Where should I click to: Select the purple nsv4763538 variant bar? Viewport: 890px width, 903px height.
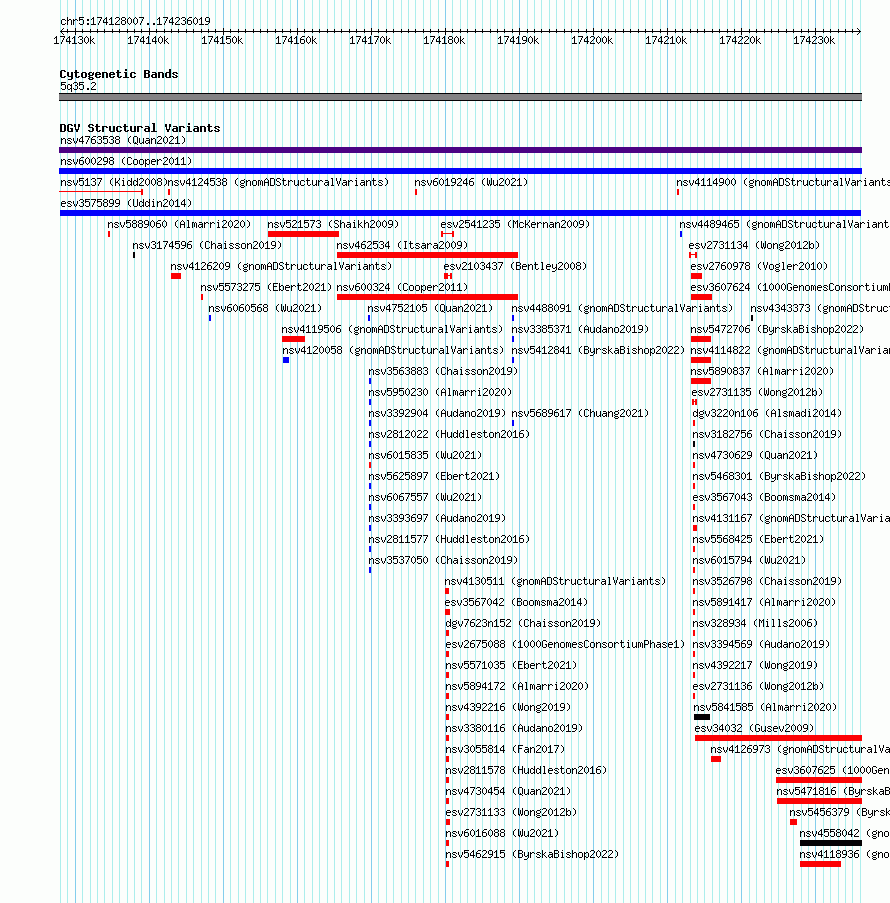click(460, 150)
